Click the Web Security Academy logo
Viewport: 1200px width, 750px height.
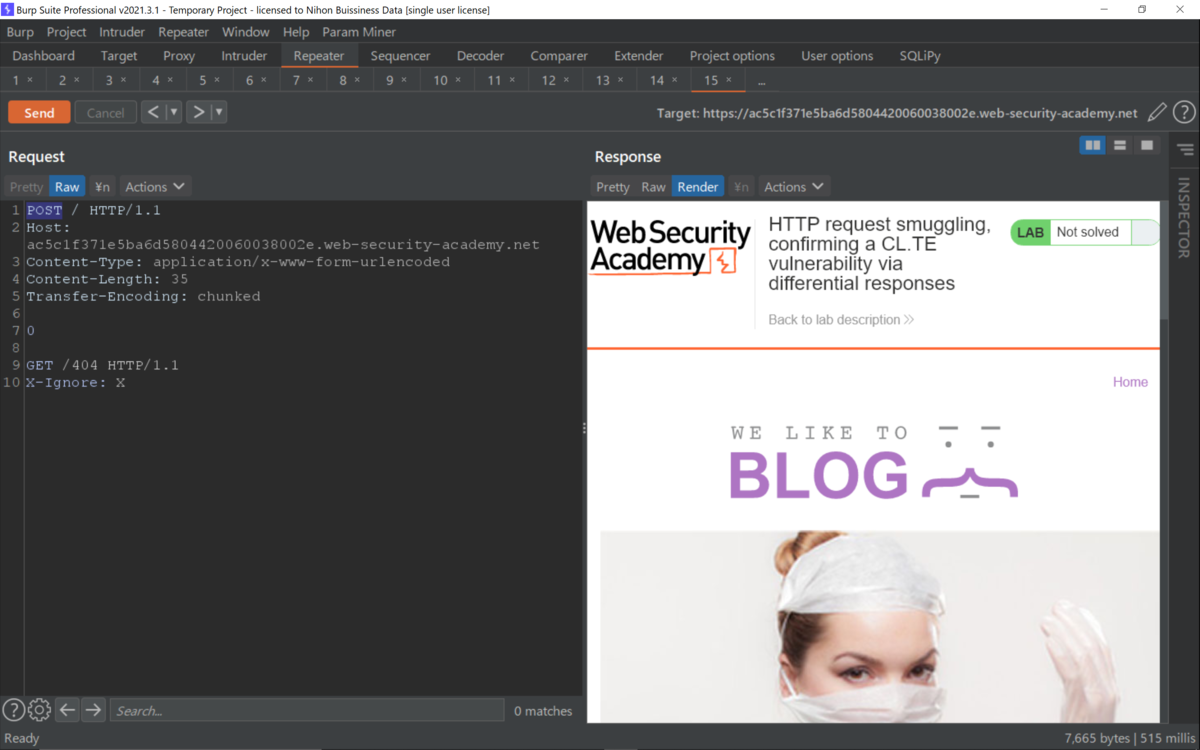pos(670,248)
